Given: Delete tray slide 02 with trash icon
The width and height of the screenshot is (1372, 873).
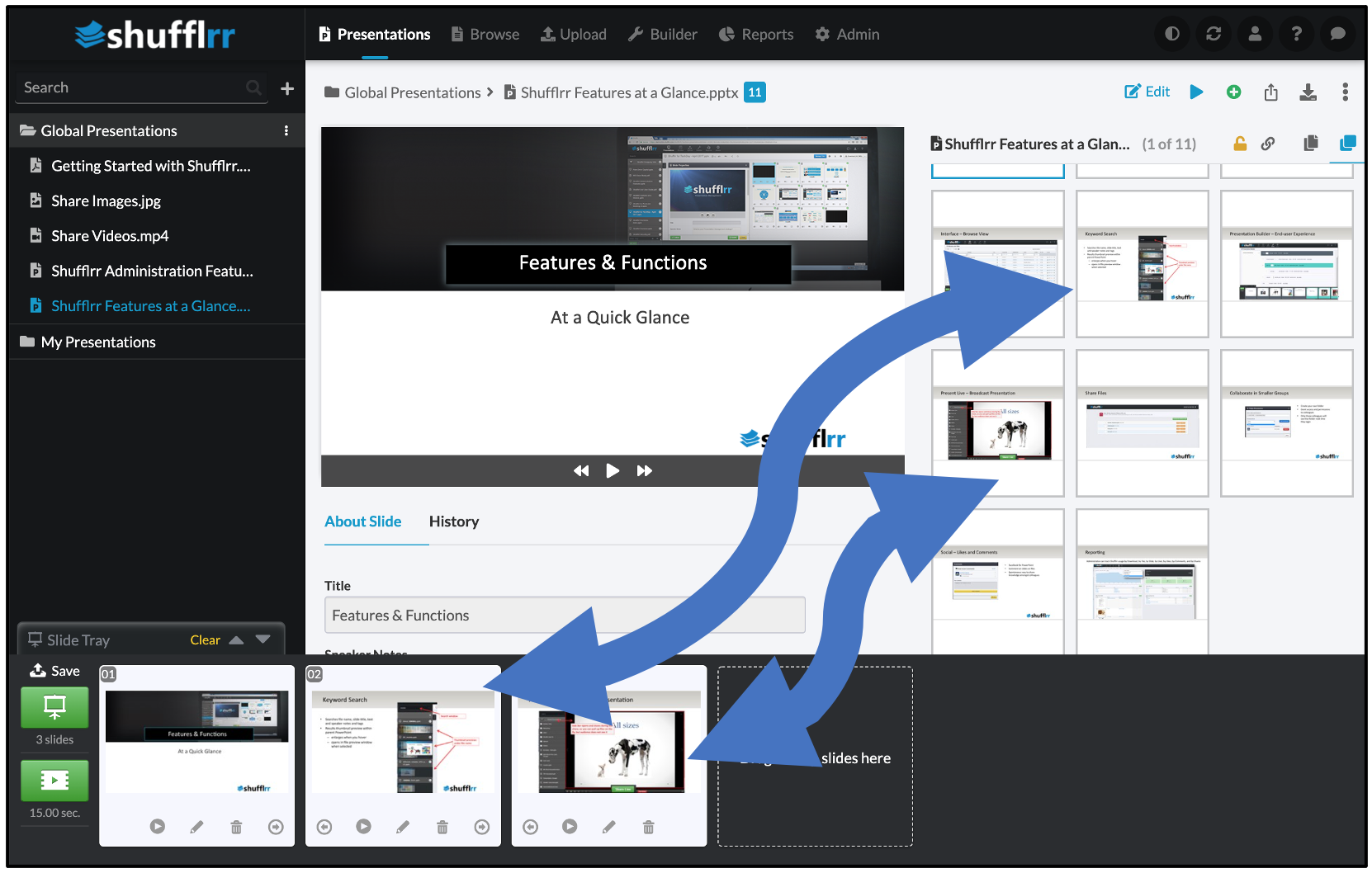Looking at the screenshot, I should tap(442, 827).
